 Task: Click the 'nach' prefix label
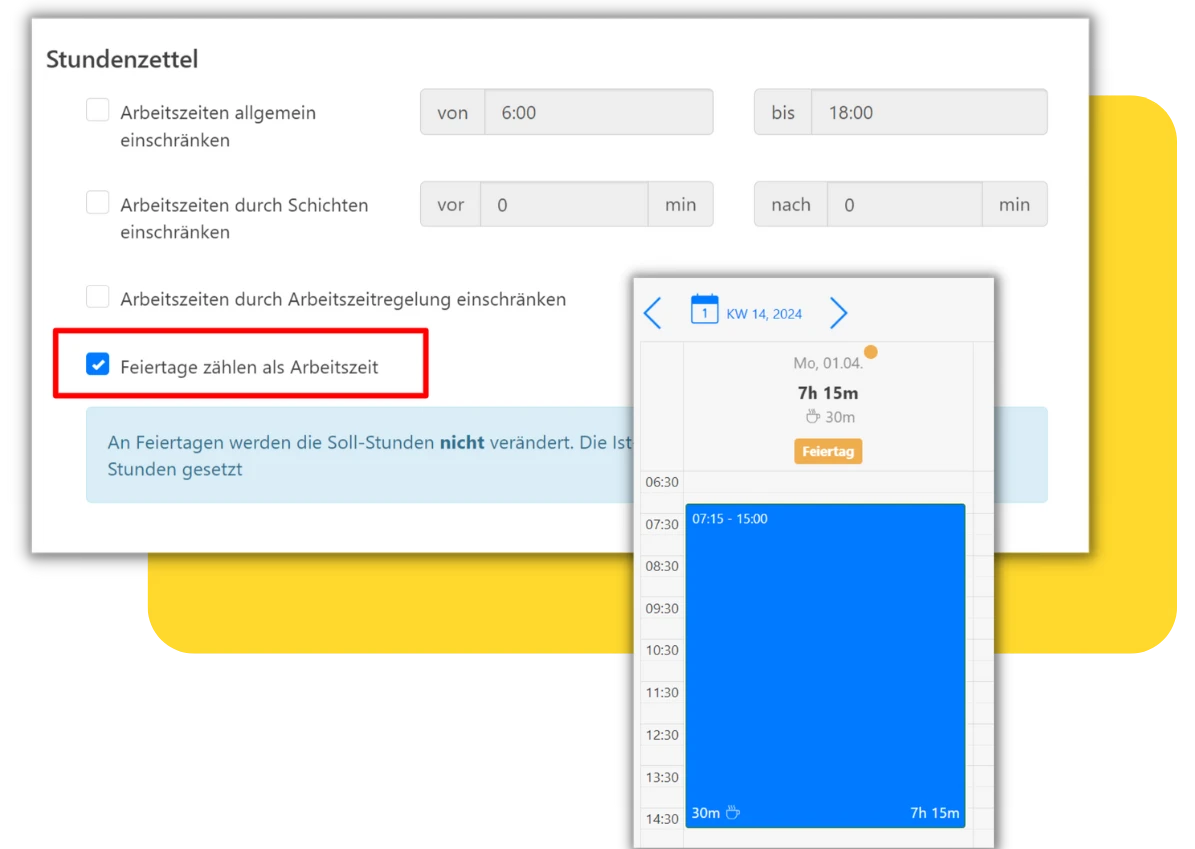pyautogui.click(x=790, y=204)
